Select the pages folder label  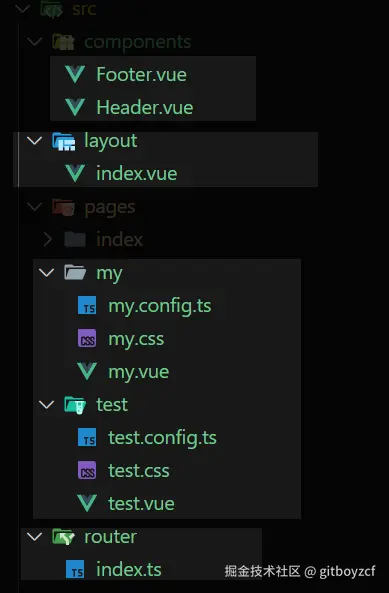[110, 208]
